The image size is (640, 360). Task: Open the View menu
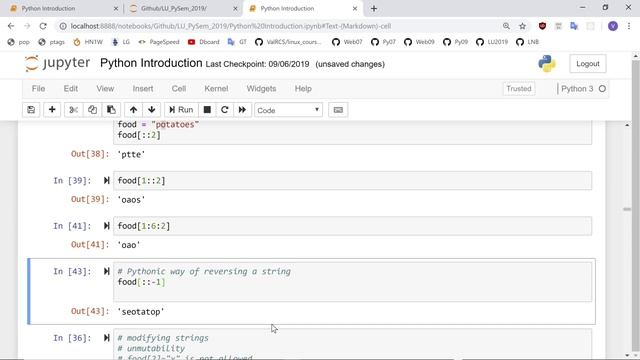[x=105, y=89]
